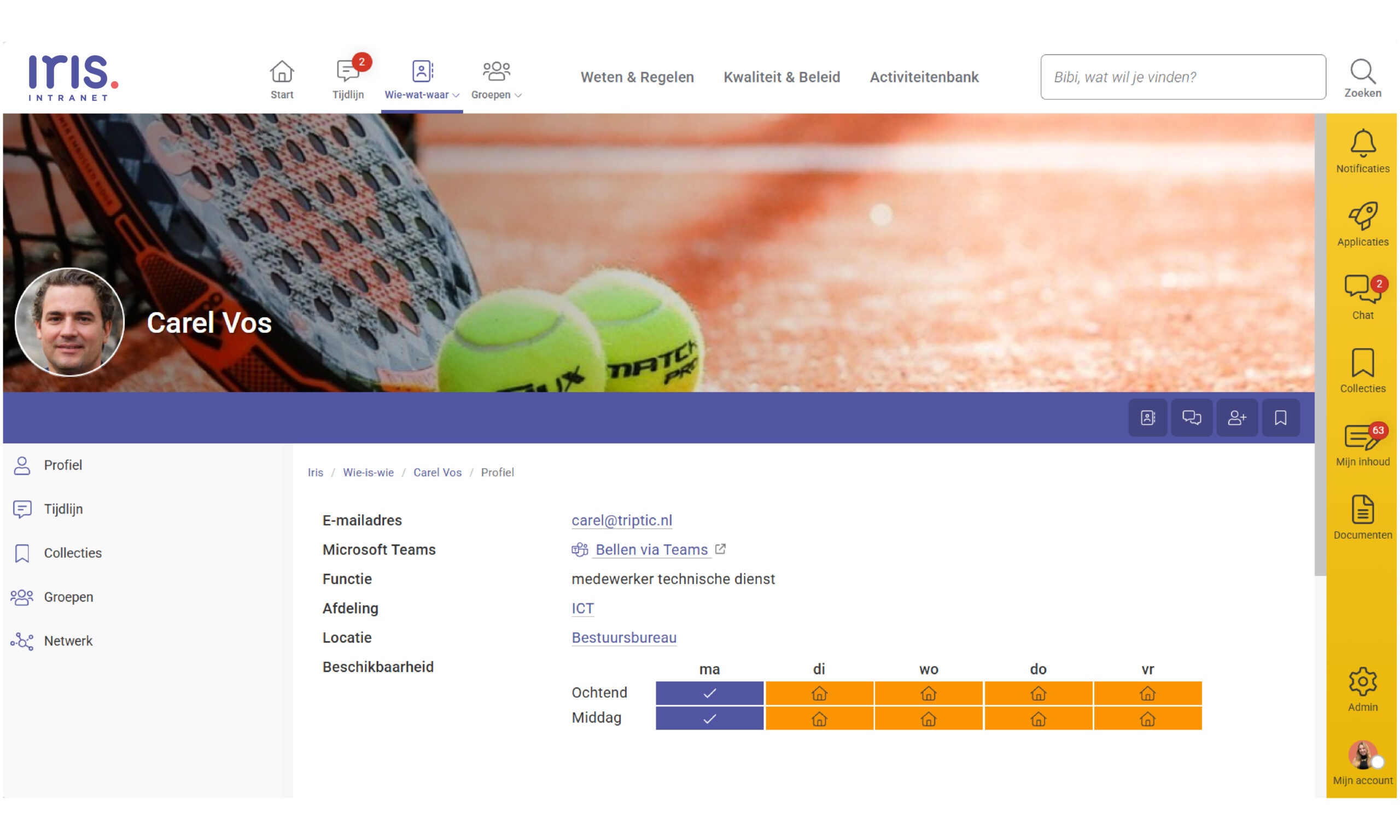Click the Bellen via Teams link
The width and height of the screenshot is (1400, 840).
point(652,550)
